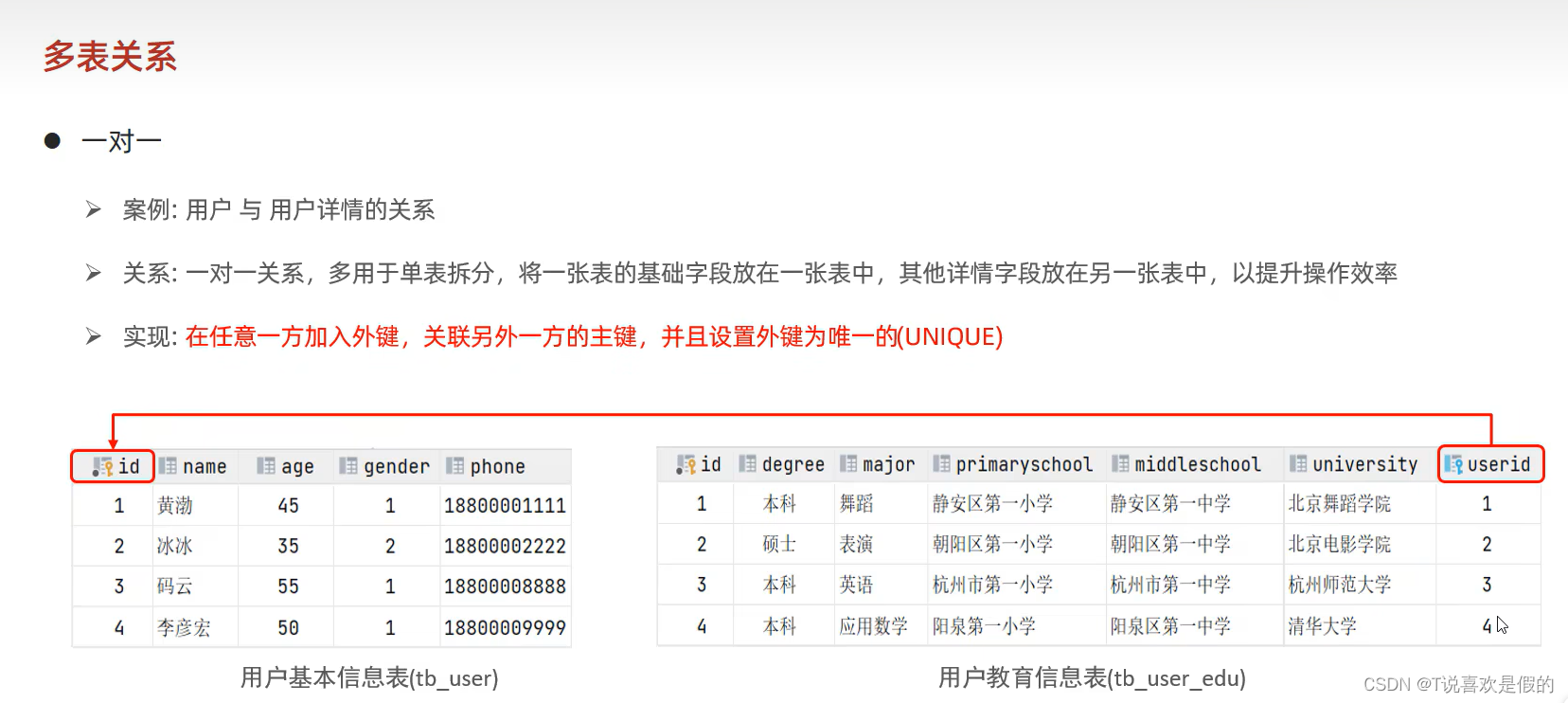The image size is (1568, 703).
Task: Click the bullet heading 一对一
Action: pyautogui.click(x=121, y=141)
